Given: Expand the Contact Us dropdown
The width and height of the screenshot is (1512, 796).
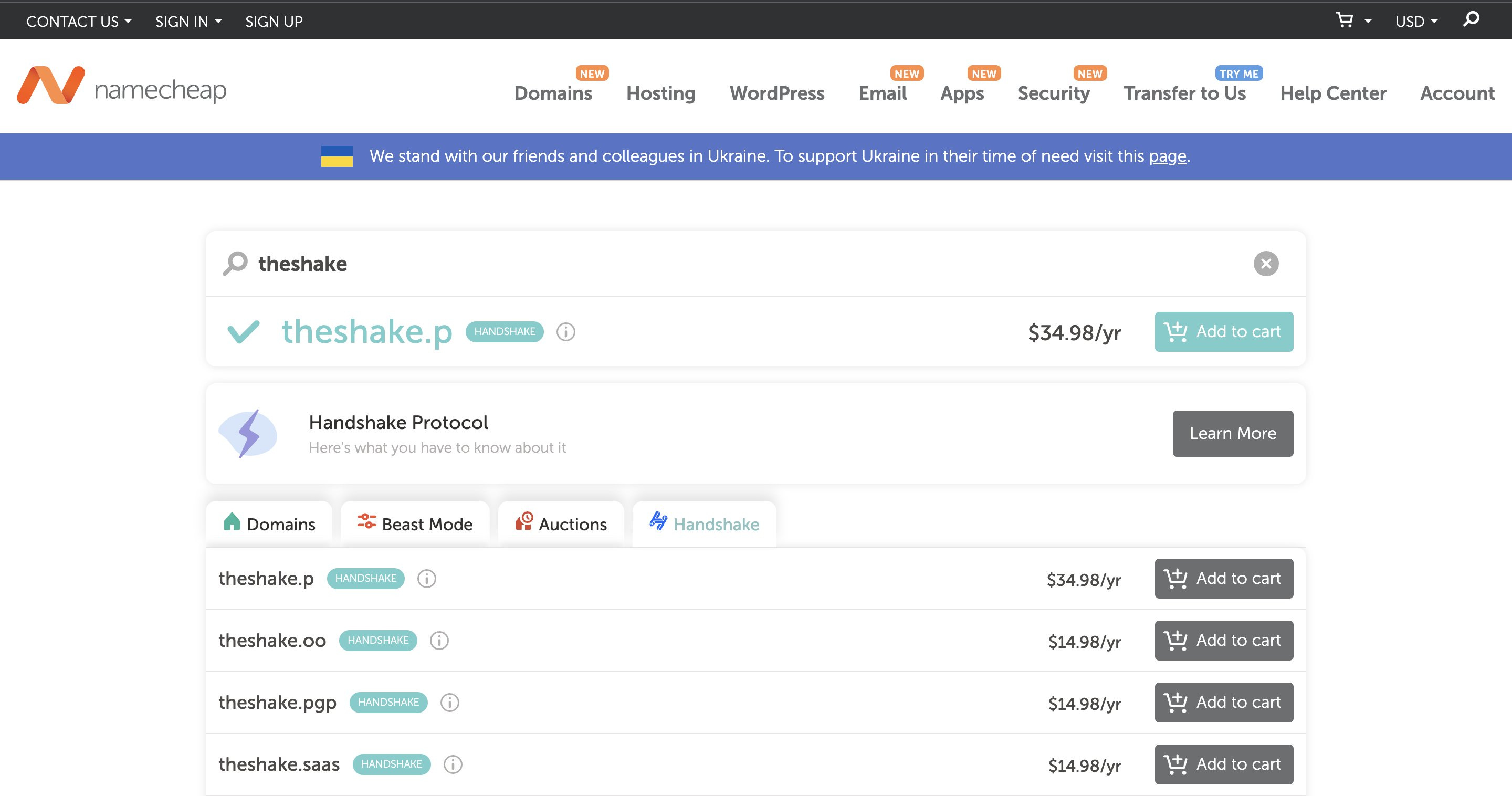Looking at the screenshot, I should click(79, 22).
